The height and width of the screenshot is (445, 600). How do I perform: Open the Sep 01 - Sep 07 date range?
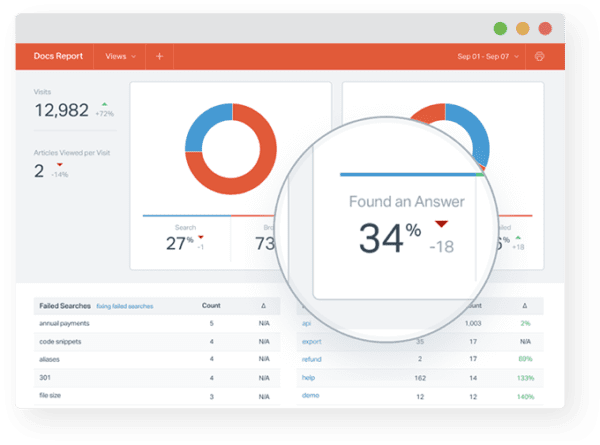tap(488, 56)
